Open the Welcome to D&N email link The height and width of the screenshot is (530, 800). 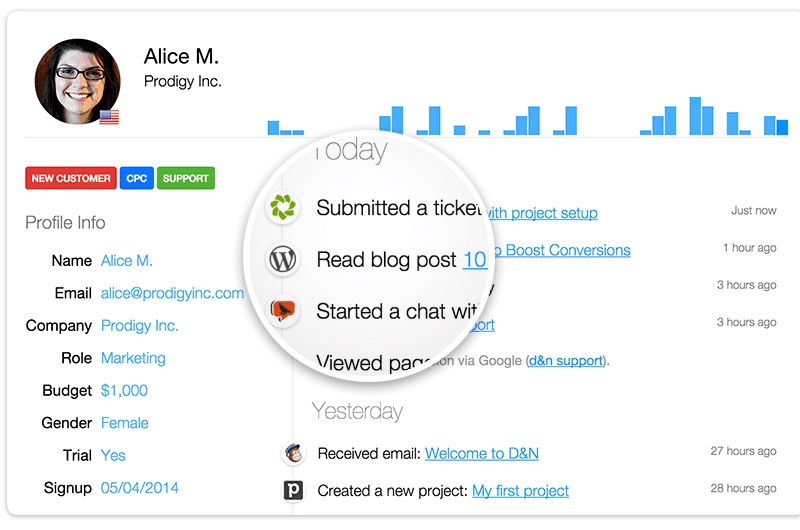click(x=481, y=453)
